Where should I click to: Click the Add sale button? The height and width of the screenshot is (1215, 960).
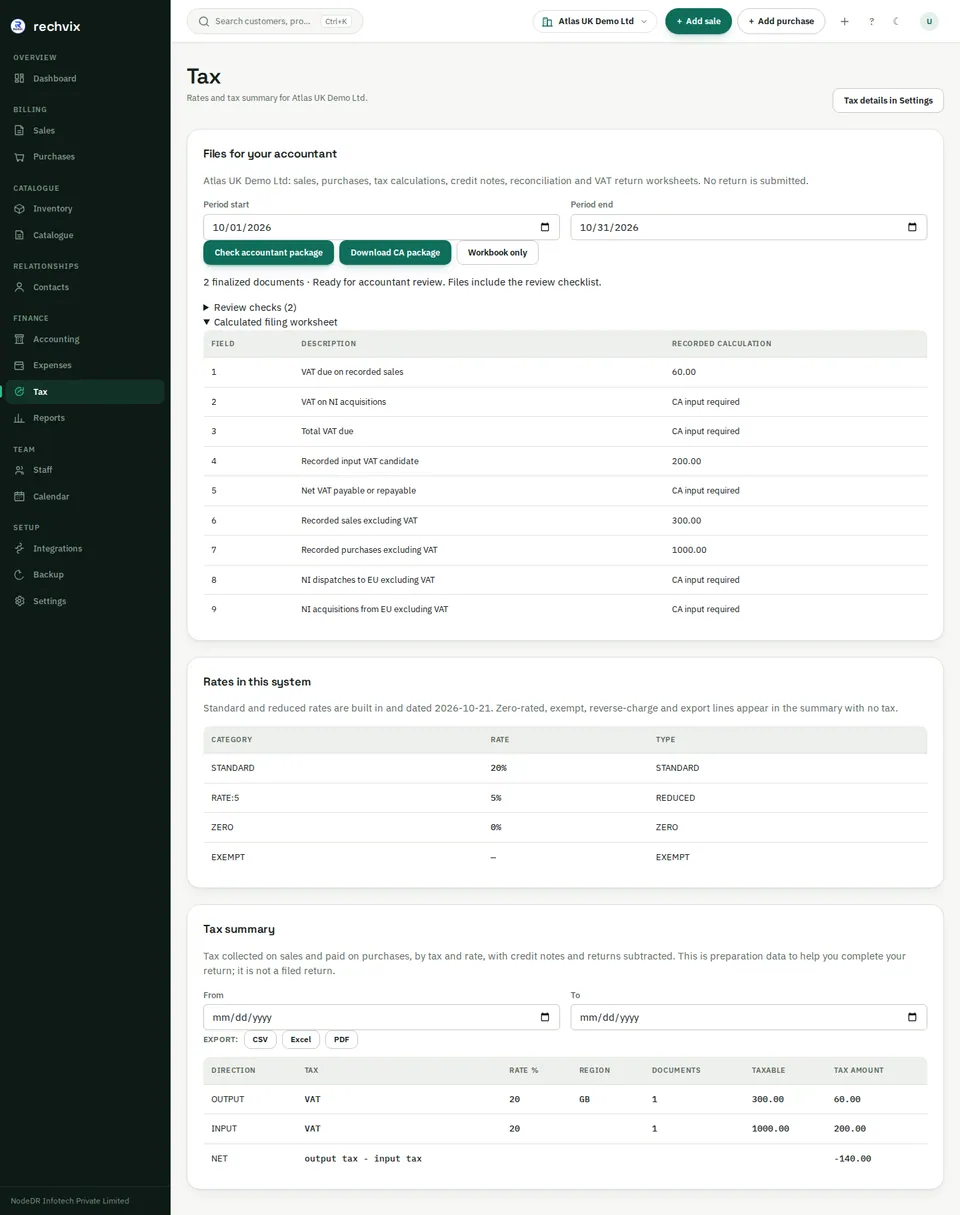(698, 21)
